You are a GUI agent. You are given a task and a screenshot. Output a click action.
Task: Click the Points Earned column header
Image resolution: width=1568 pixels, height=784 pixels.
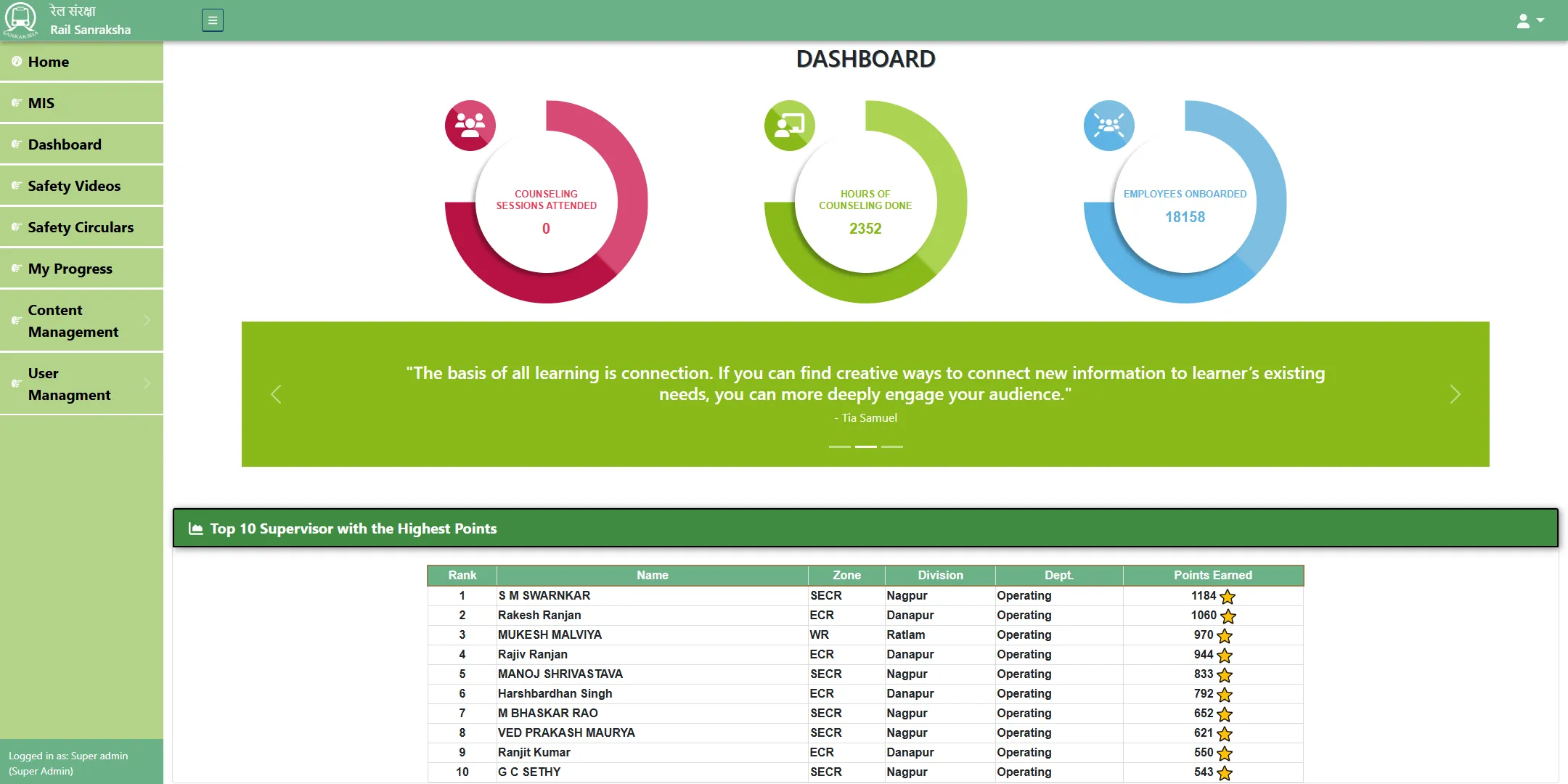point(1213,575)
